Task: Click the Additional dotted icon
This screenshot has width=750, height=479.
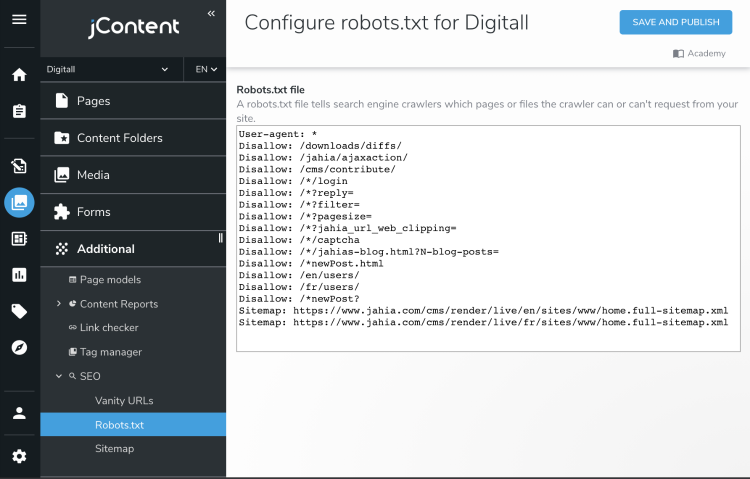Action: pyautogui.click(x=62, y=249)
